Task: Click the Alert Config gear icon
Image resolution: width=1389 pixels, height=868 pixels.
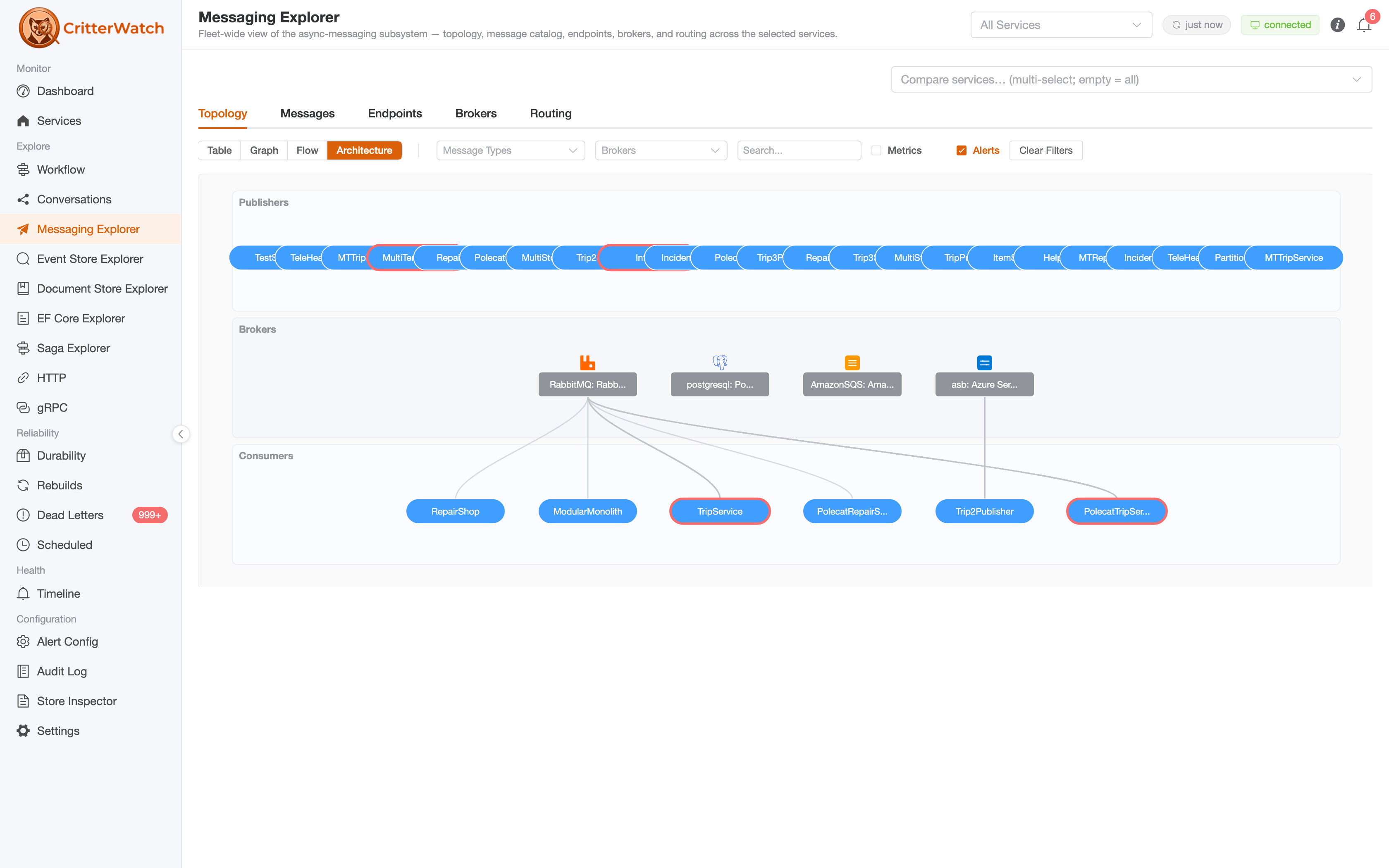Action: [x=23, y=642]
